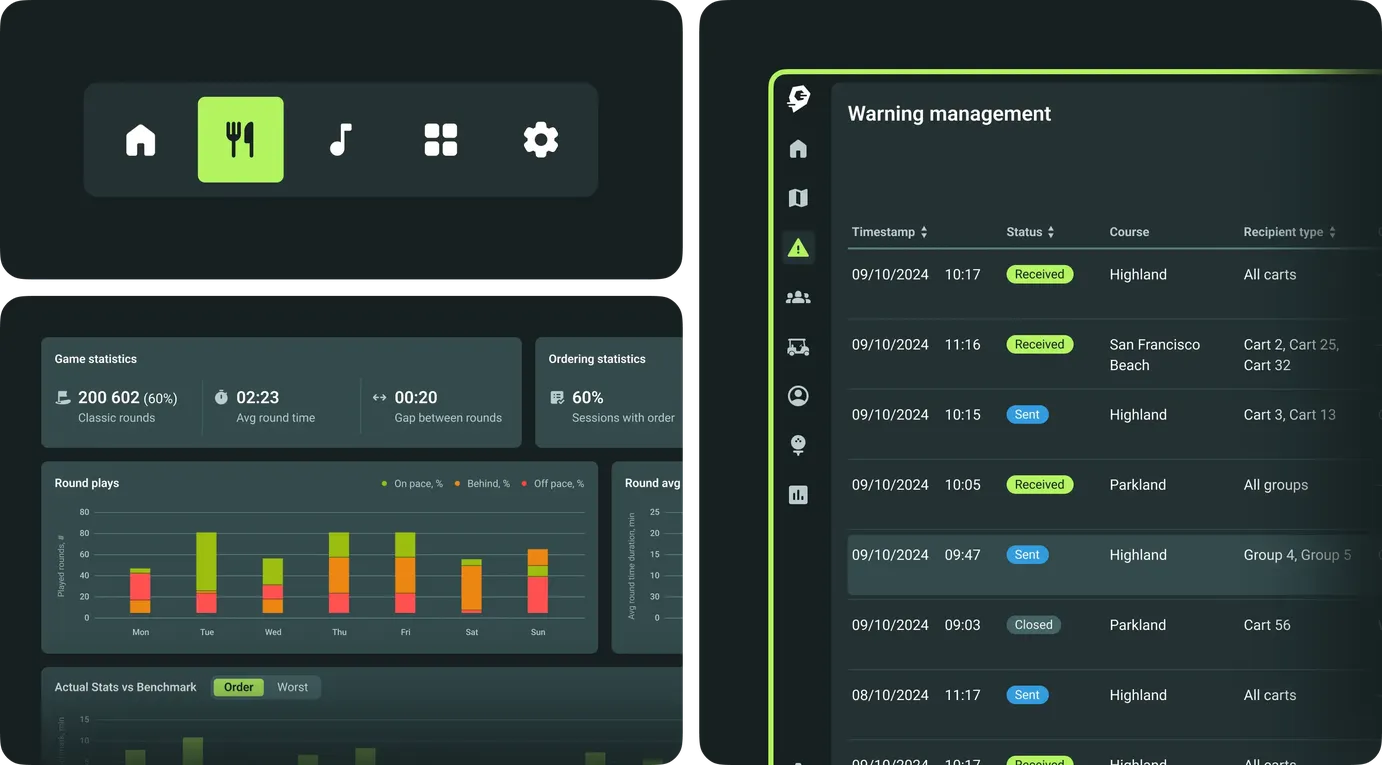Click the Cart 56 recipient cell
This screenshot has width=1382, height=765.
[x=1267, y=625]
